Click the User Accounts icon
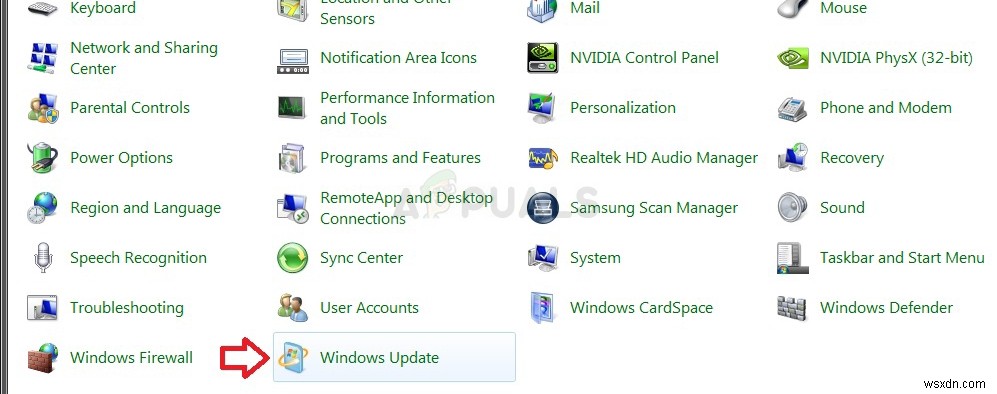Image resolution: width=997 pixels, height=394 pixels. coord(293,308)
